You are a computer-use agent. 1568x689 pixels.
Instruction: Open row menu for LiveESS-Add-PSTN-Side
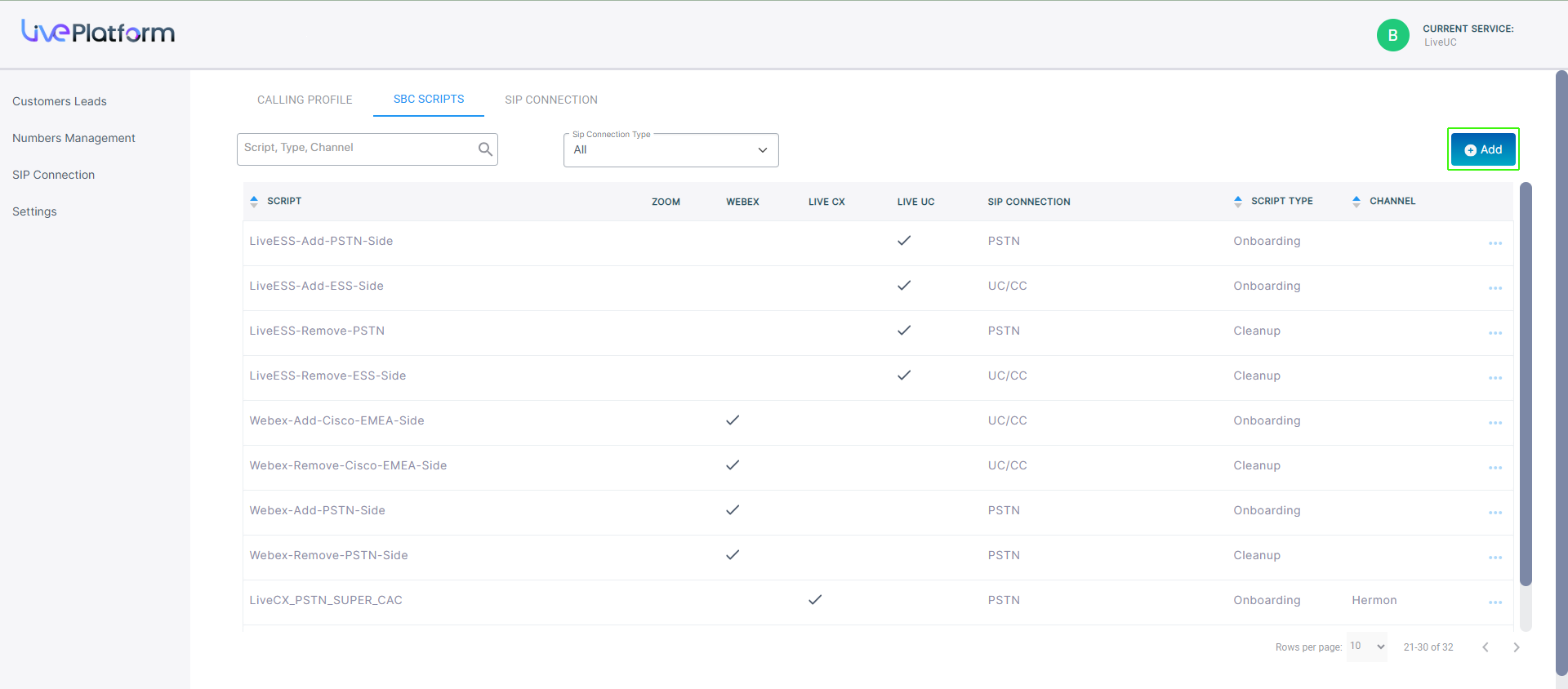point(1495,243)
